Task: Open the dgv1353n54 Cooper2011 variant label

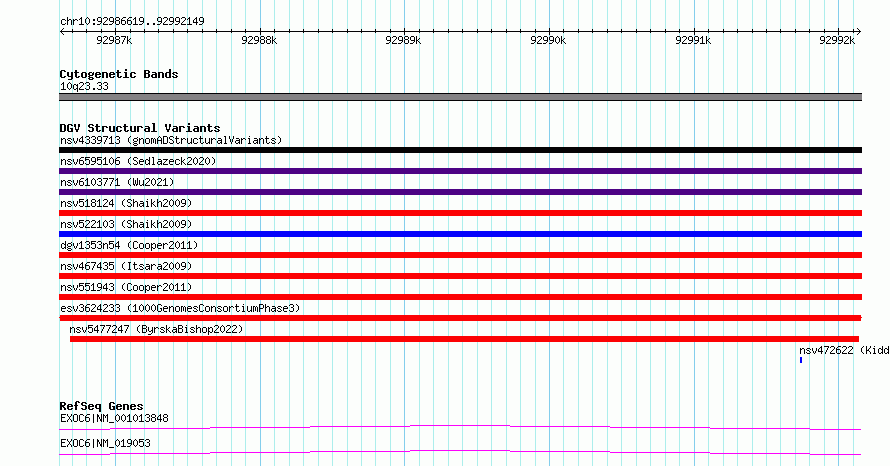Action: (129, 245)
